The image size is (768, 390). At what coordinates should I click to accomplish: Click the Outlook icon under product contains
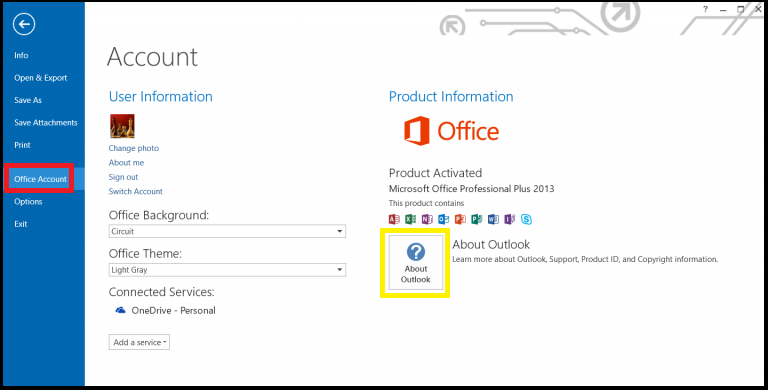[444, 219]
